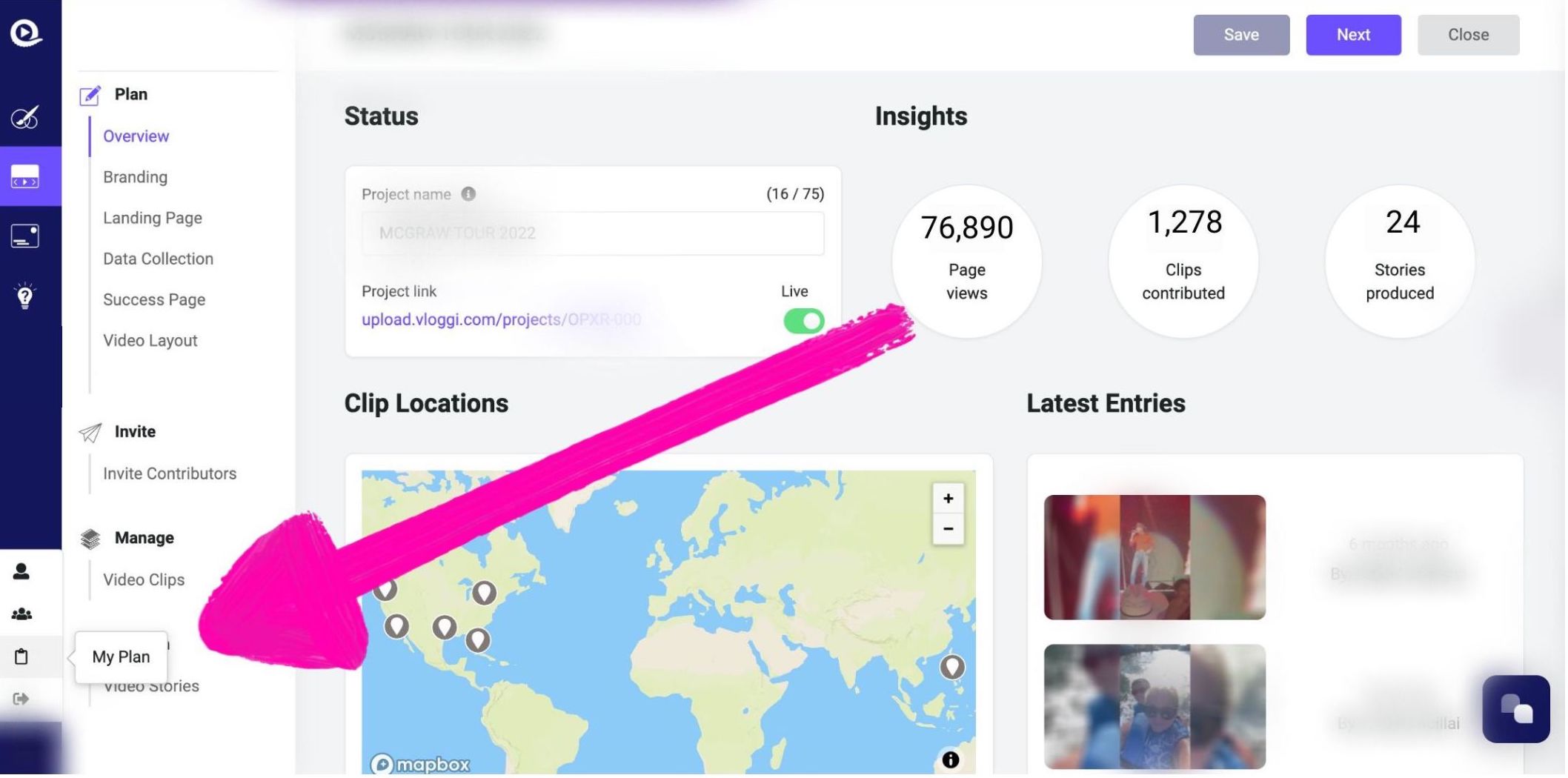Viewport: 1568px width, 778px height.
Task: Click the map pin near US east coast
Action: [x=485, y=593]
